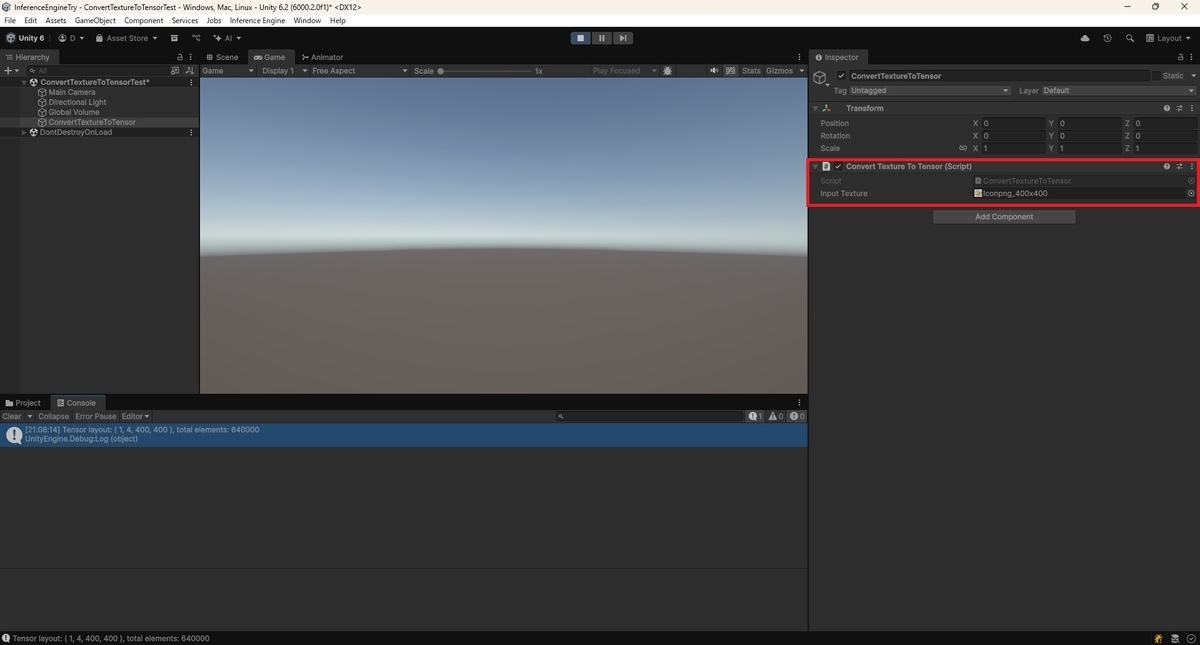Viewport: 1200px width, 645px height.
Task: Open ConvertTextureToTensorTest scene options menu
Action: (191, 82)
